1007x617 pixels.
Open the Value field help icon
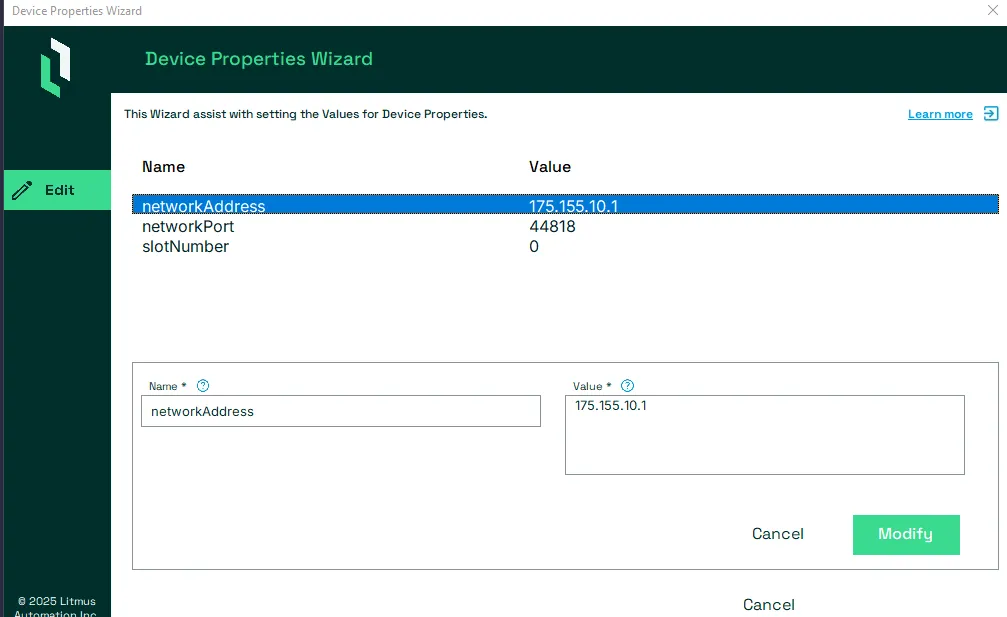point(627,385)
